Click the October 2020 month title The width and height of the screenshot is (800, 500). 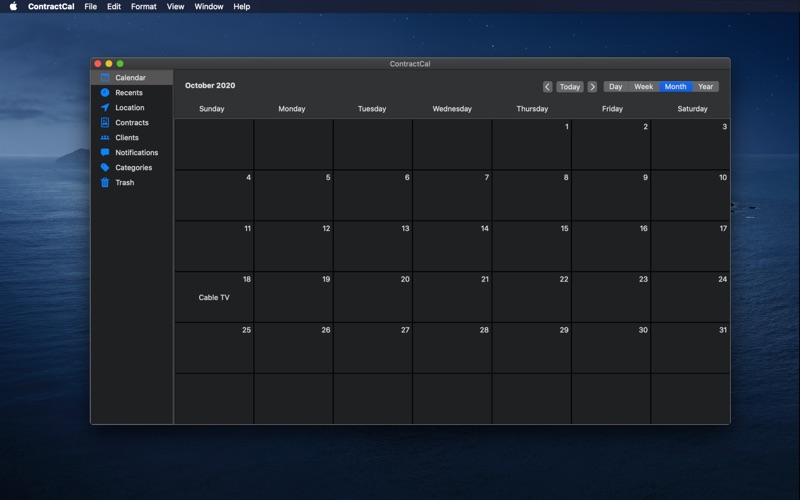[210, 85]
